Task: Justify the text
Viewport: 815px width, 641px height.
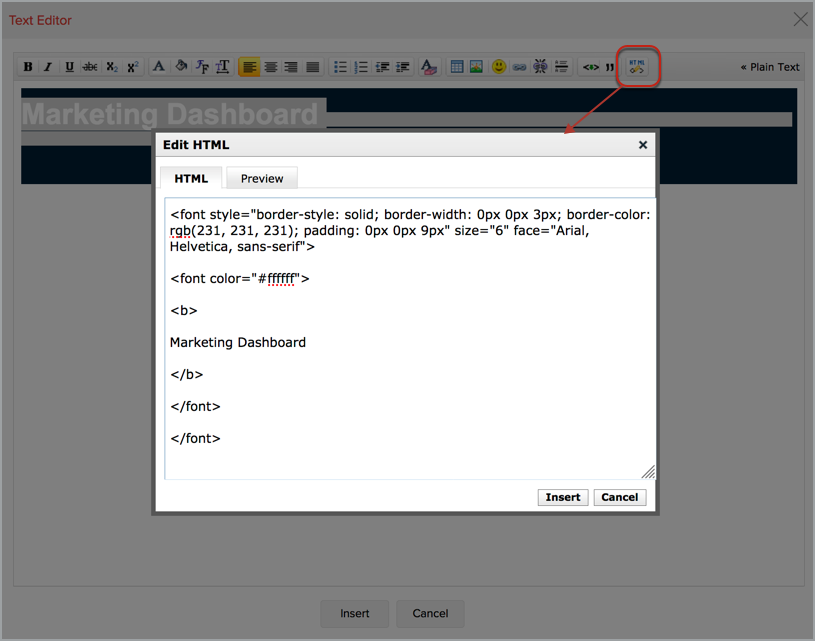Action: pyautogui.click(x=313, y=67)
